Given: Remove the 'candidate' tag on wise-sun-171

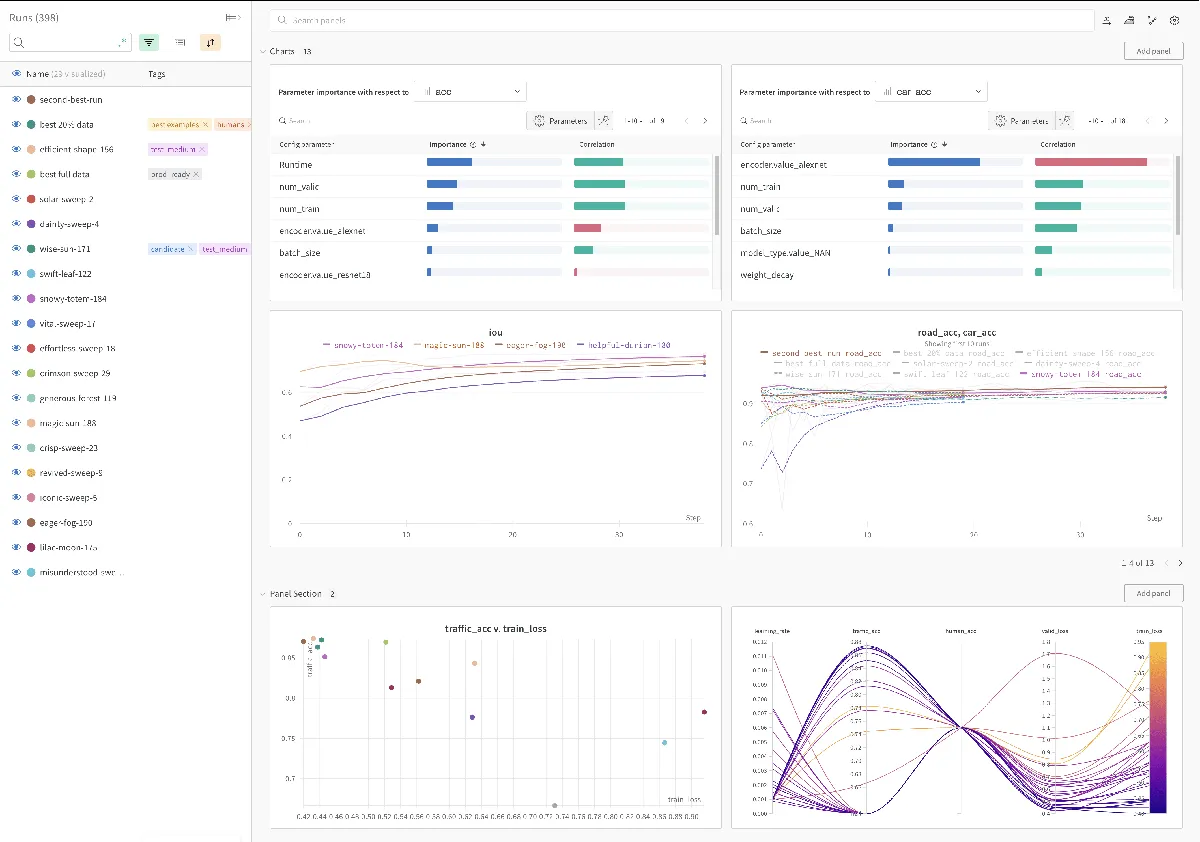Looking at the screenshot, I should (190, 249).
